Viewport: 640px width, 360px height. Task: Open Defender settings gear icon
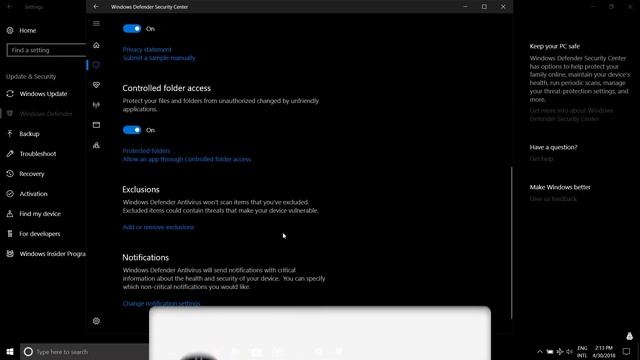96,321
